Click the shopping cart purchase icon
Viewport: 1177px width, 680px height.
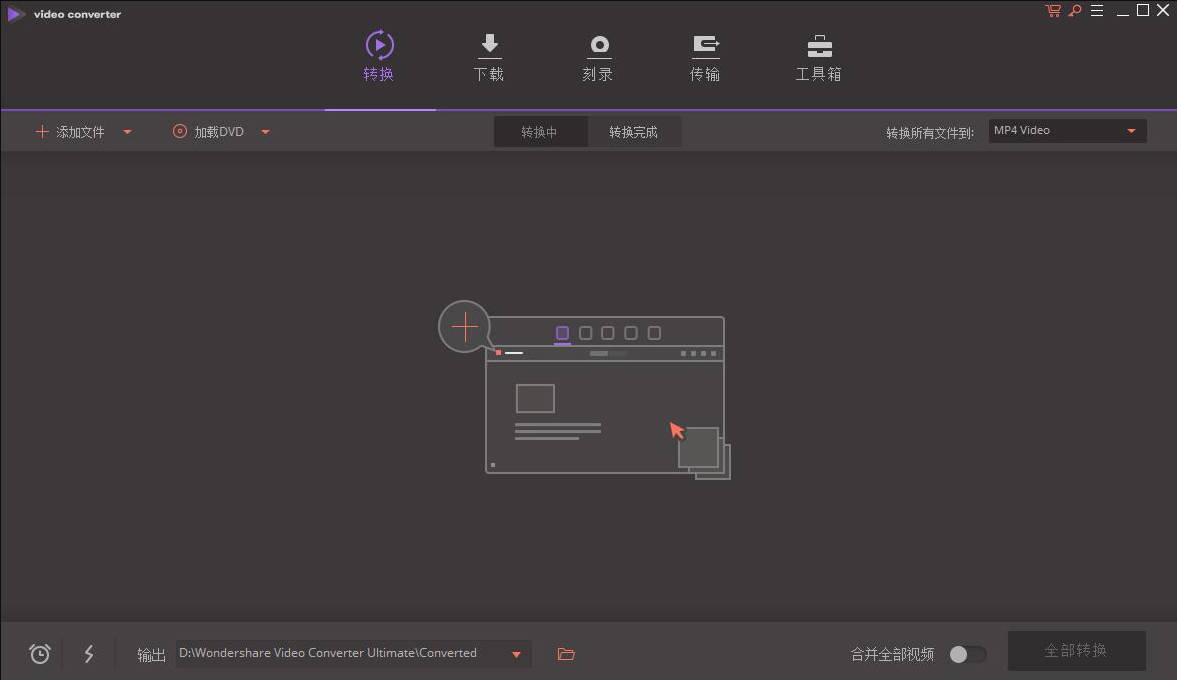pos(1052,10)
